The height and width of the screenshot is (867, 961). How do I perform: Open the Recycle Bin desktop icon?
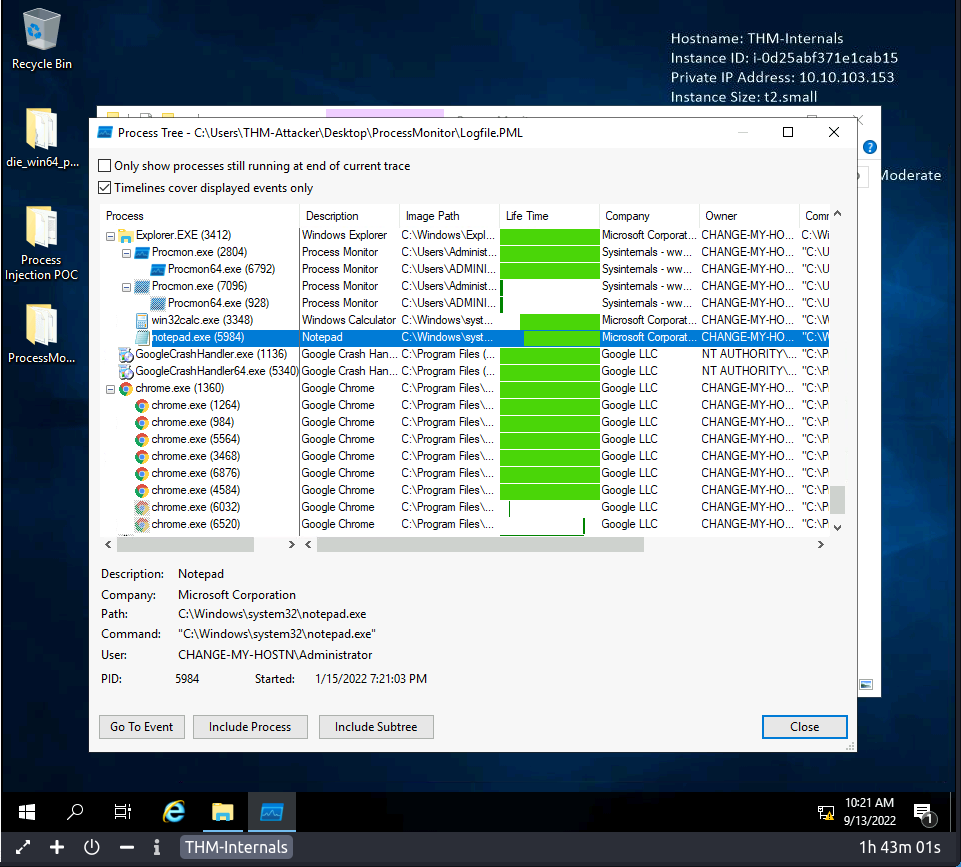tap(41, 30)
